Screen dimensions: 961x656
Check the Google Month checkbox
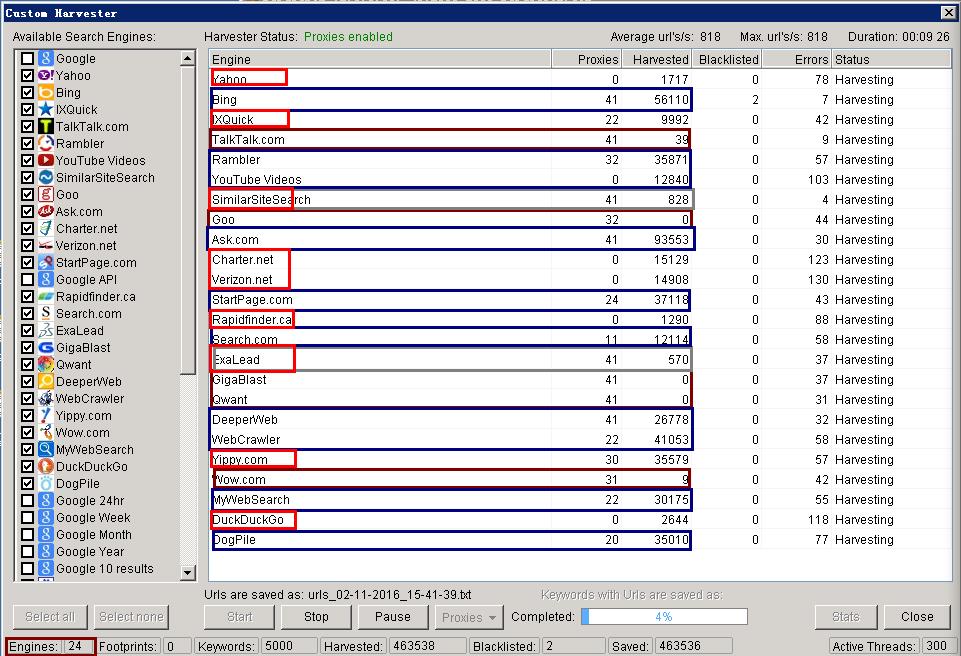coord(27,535)
